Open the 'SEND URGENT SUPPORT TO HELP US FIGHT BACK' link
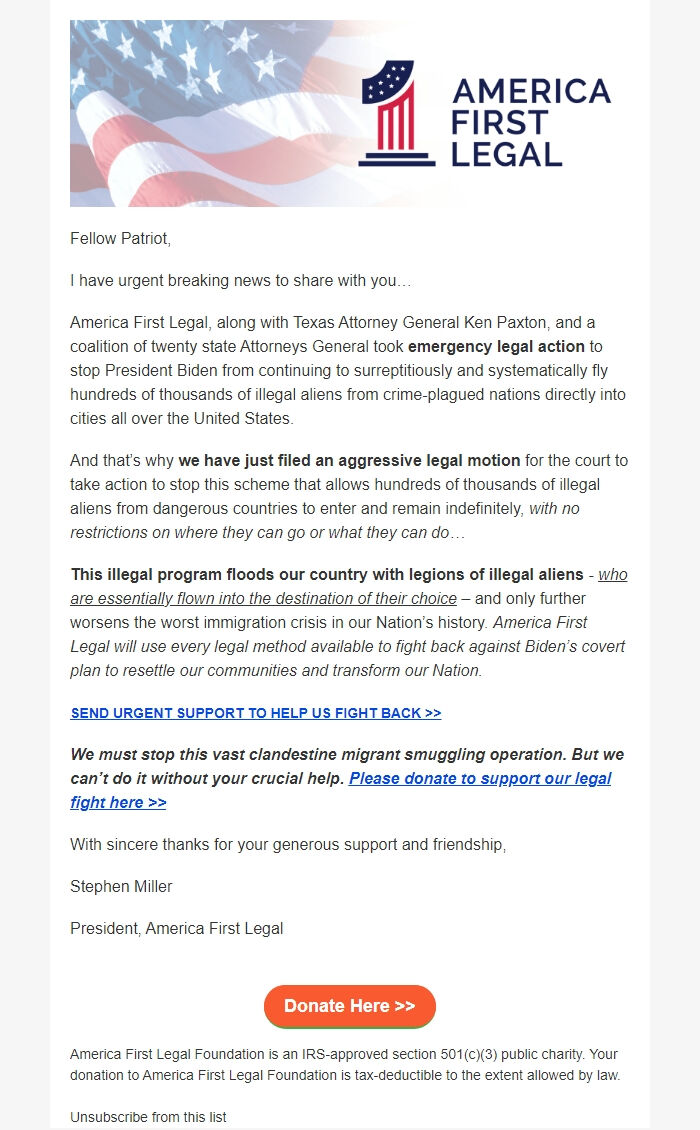Image resolution: width=700 pixels, height=1130 pixels. click(x=255, y=713)
